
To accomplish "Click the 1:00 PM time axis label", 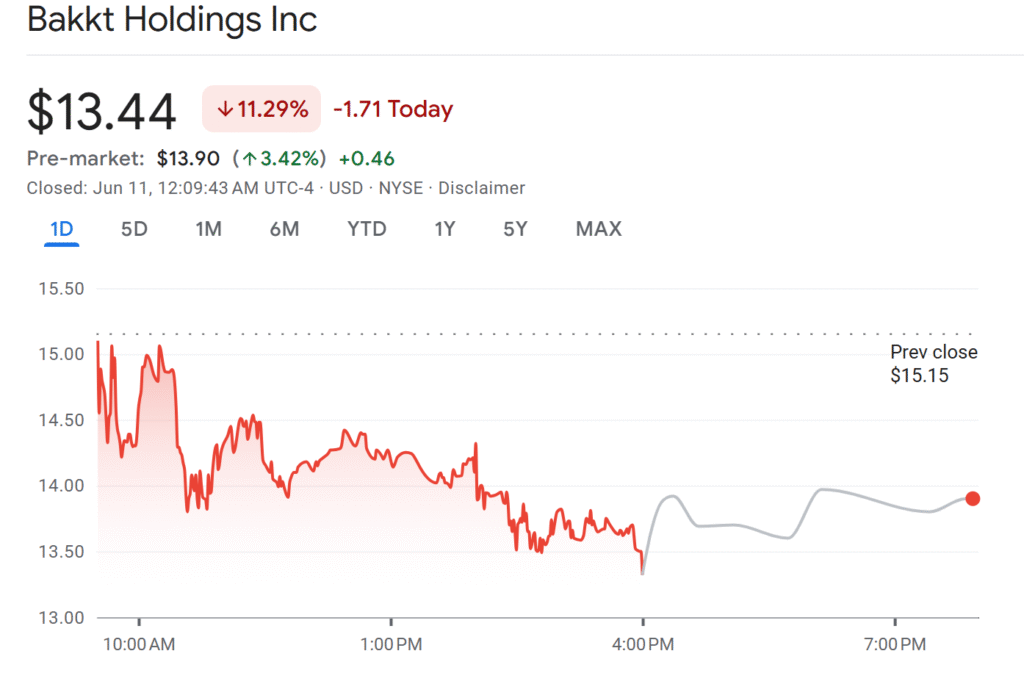I will point(390,645).
